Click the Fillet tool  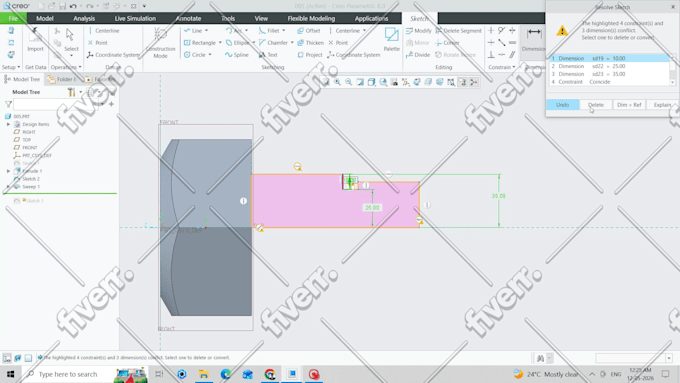269,31
